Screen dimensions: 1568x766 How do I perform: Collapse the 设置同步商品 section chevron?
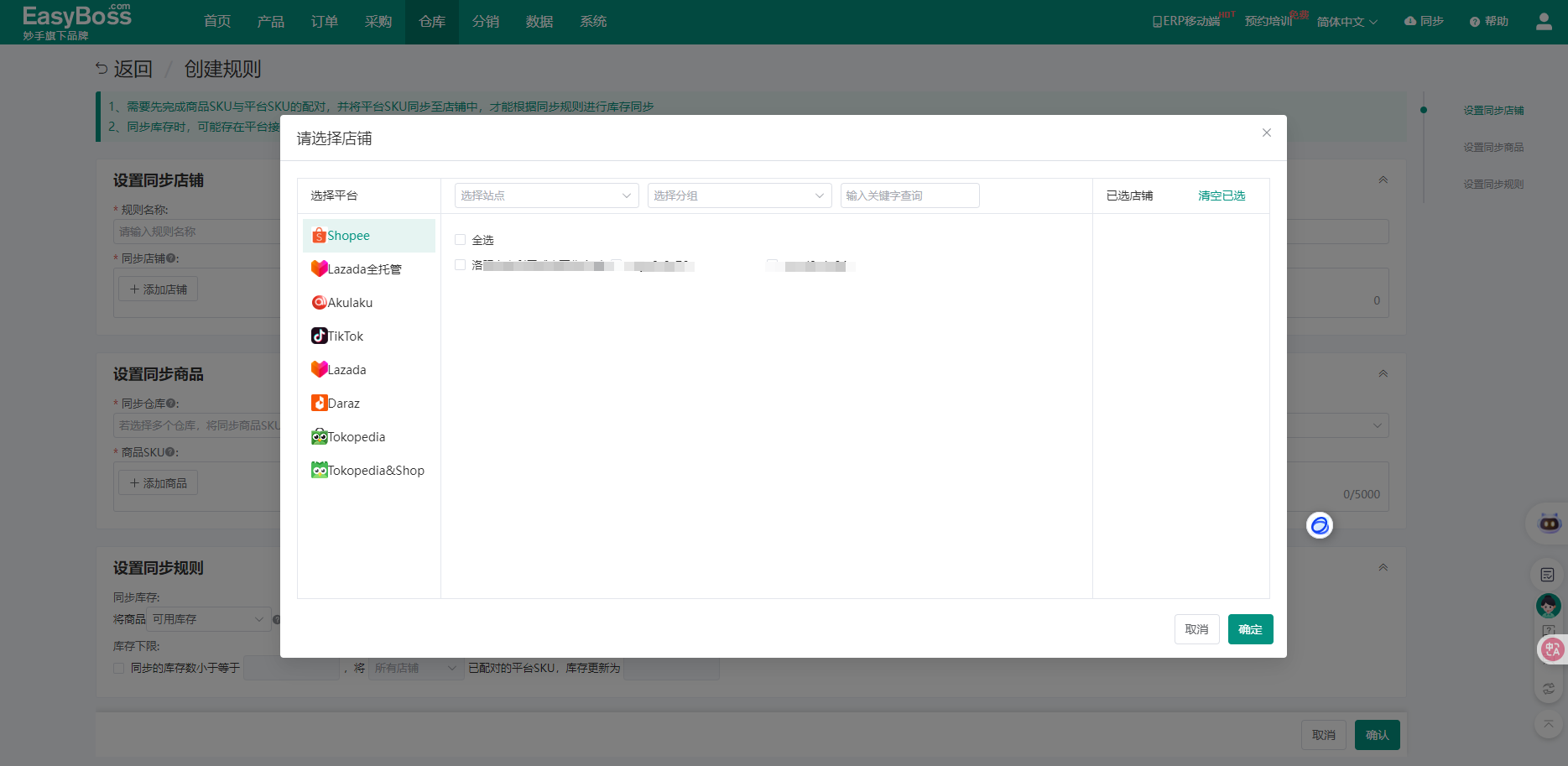pos(1383,374)
